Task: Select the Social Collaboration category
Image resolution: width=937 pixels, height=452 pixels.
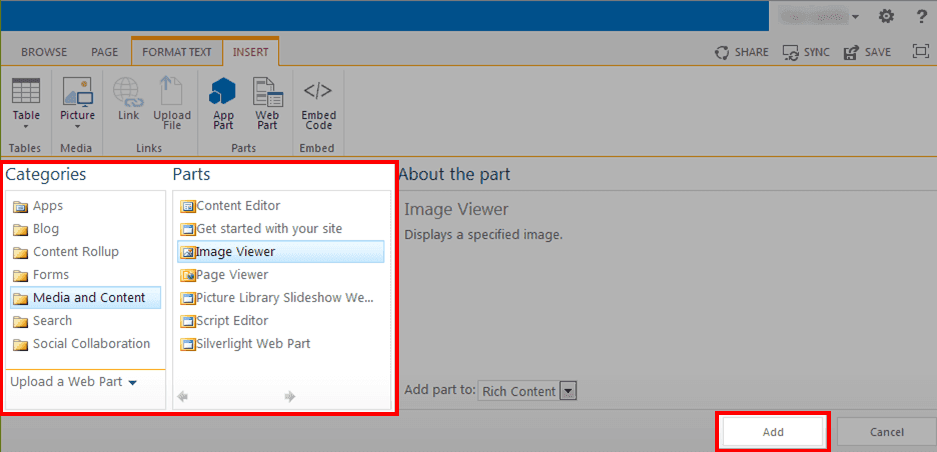Action: point(91,344)
